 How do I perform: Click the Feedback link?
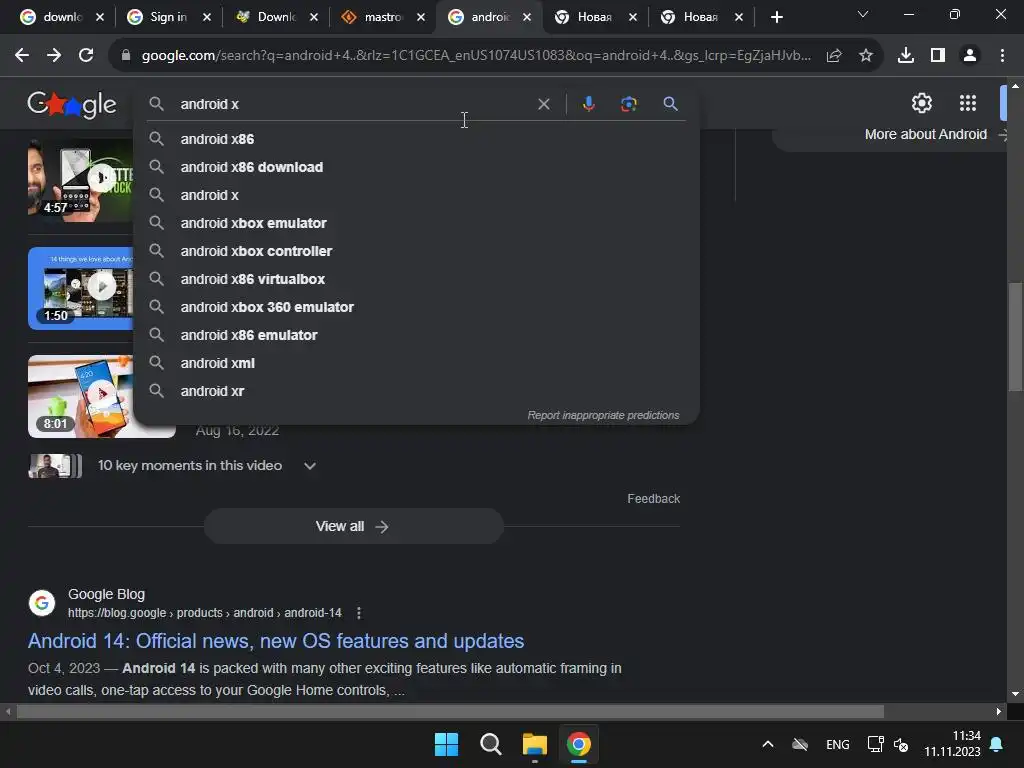[x=654, y=499]
